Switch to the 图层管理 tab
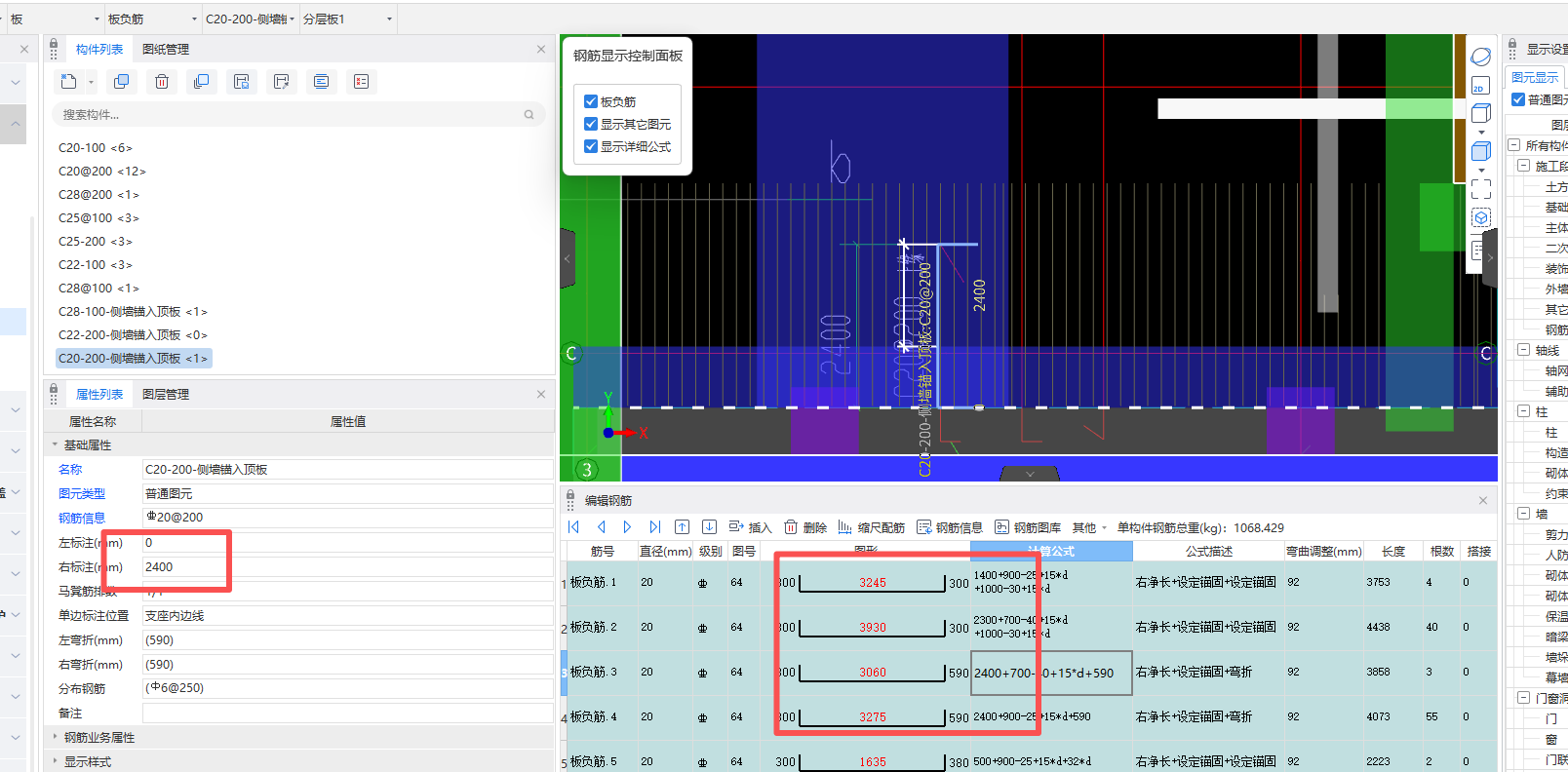 click(166, 394)
